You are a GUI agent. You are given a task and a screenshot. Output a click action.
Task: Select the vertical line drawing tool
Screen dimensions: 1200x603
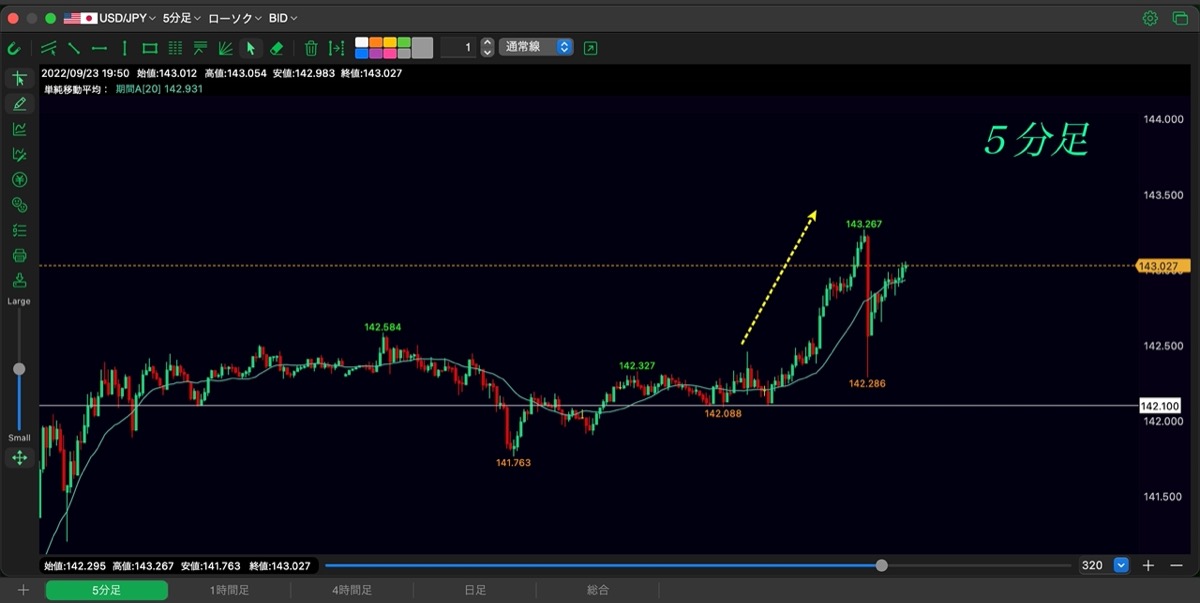point(124,47)
